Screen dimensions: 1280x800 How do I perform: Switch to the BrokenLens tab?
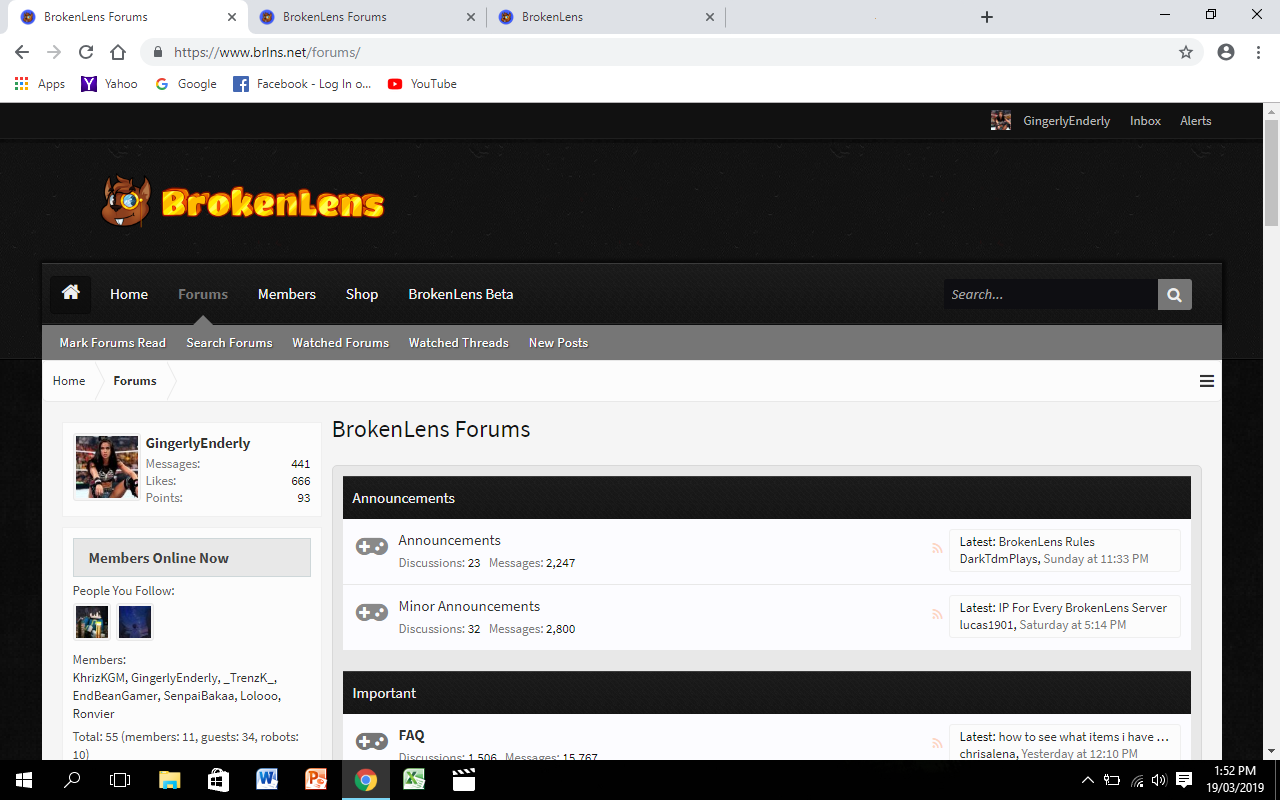pyautogui.click(x=606, y=17)
